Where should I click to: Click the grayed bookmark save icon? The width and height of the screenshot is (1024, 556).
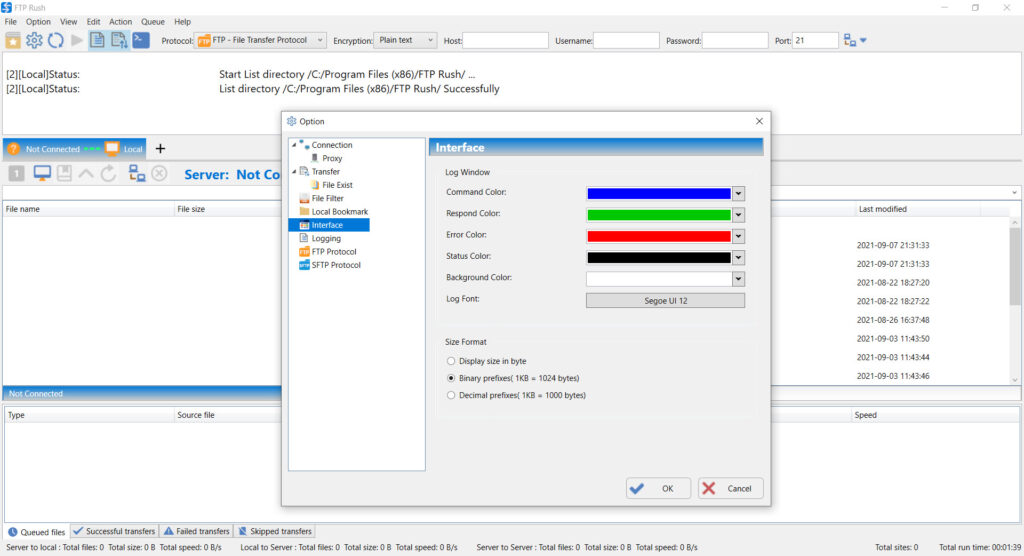click(64, 173)
